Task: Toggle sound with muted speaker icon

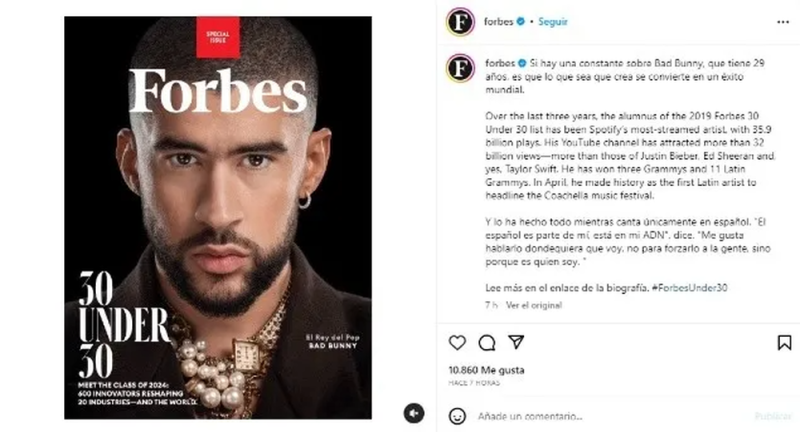Action: pos(414,413)
